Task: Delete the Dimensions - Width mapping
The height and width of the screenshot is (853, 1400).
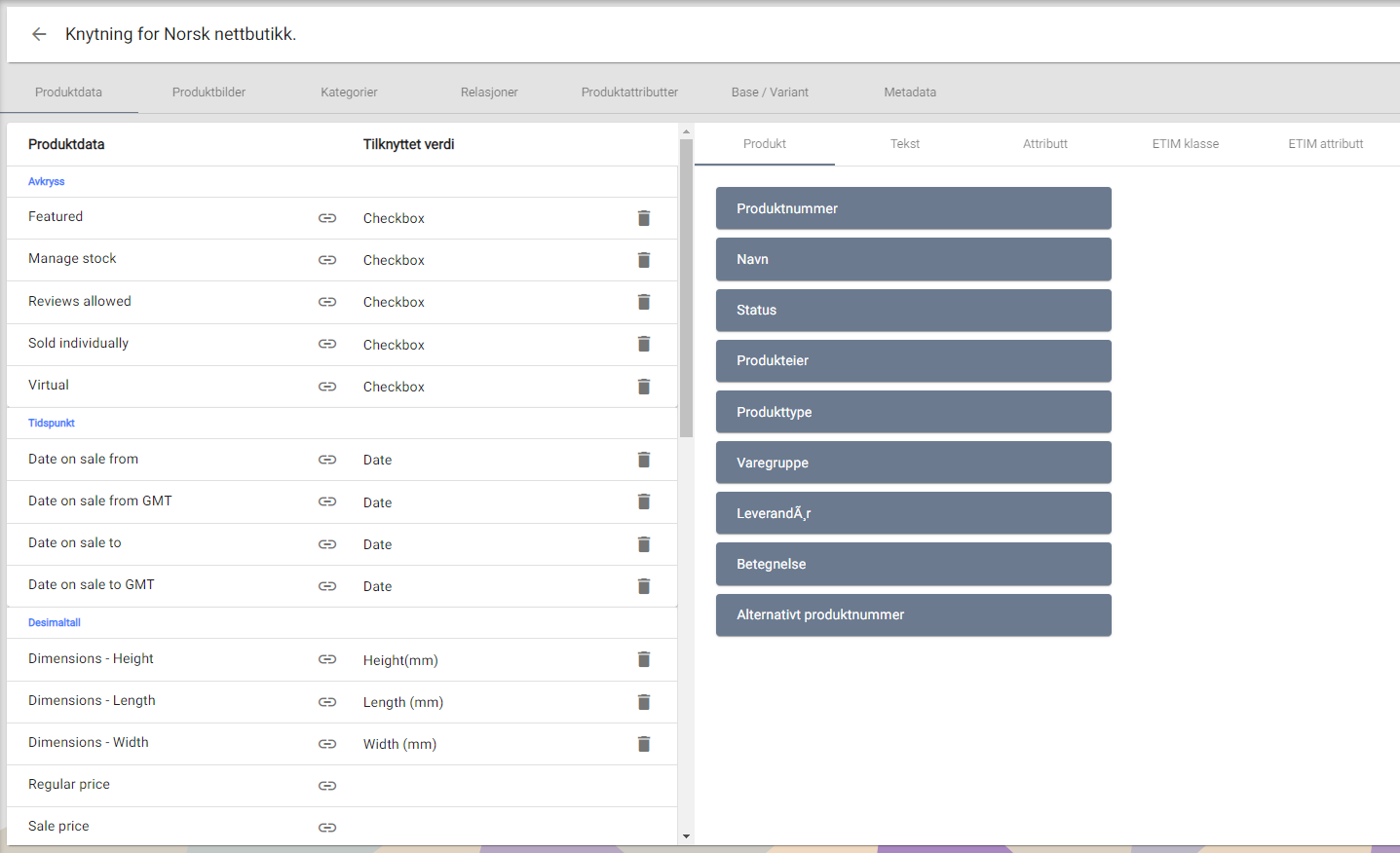Action: 644,744
